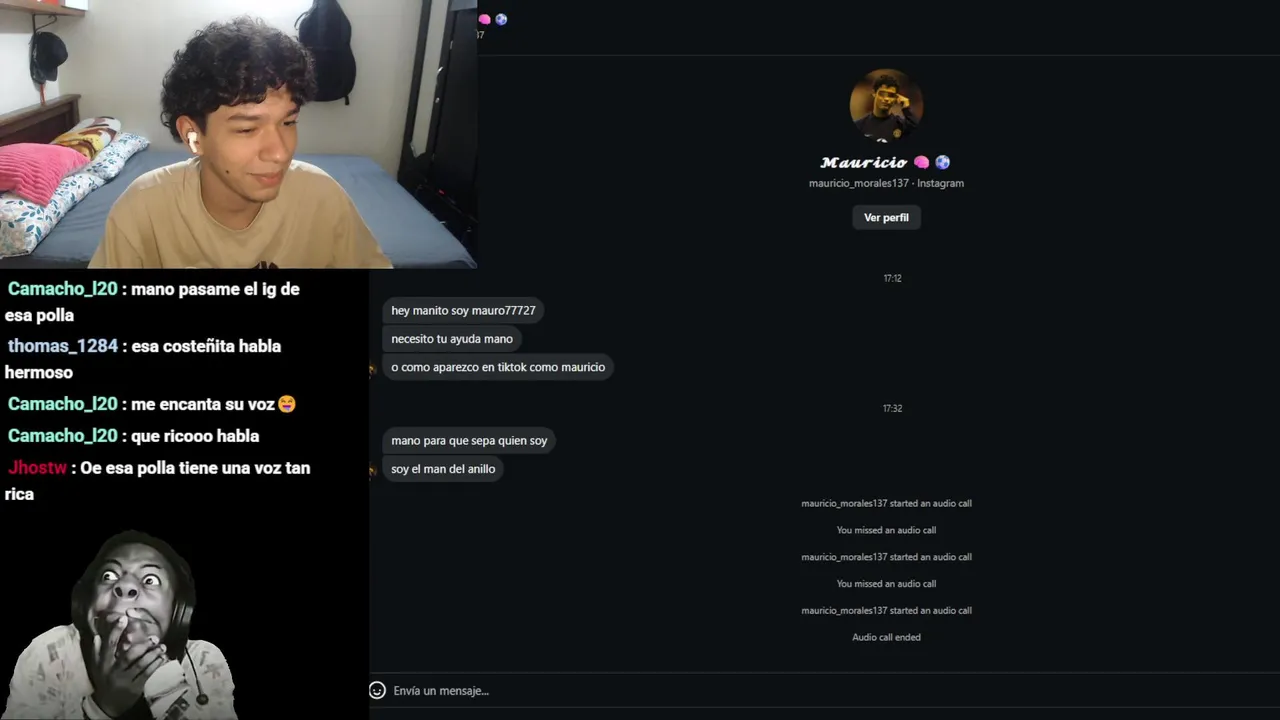Click Mauricio's large profile avatar

(x=886, y=105)
